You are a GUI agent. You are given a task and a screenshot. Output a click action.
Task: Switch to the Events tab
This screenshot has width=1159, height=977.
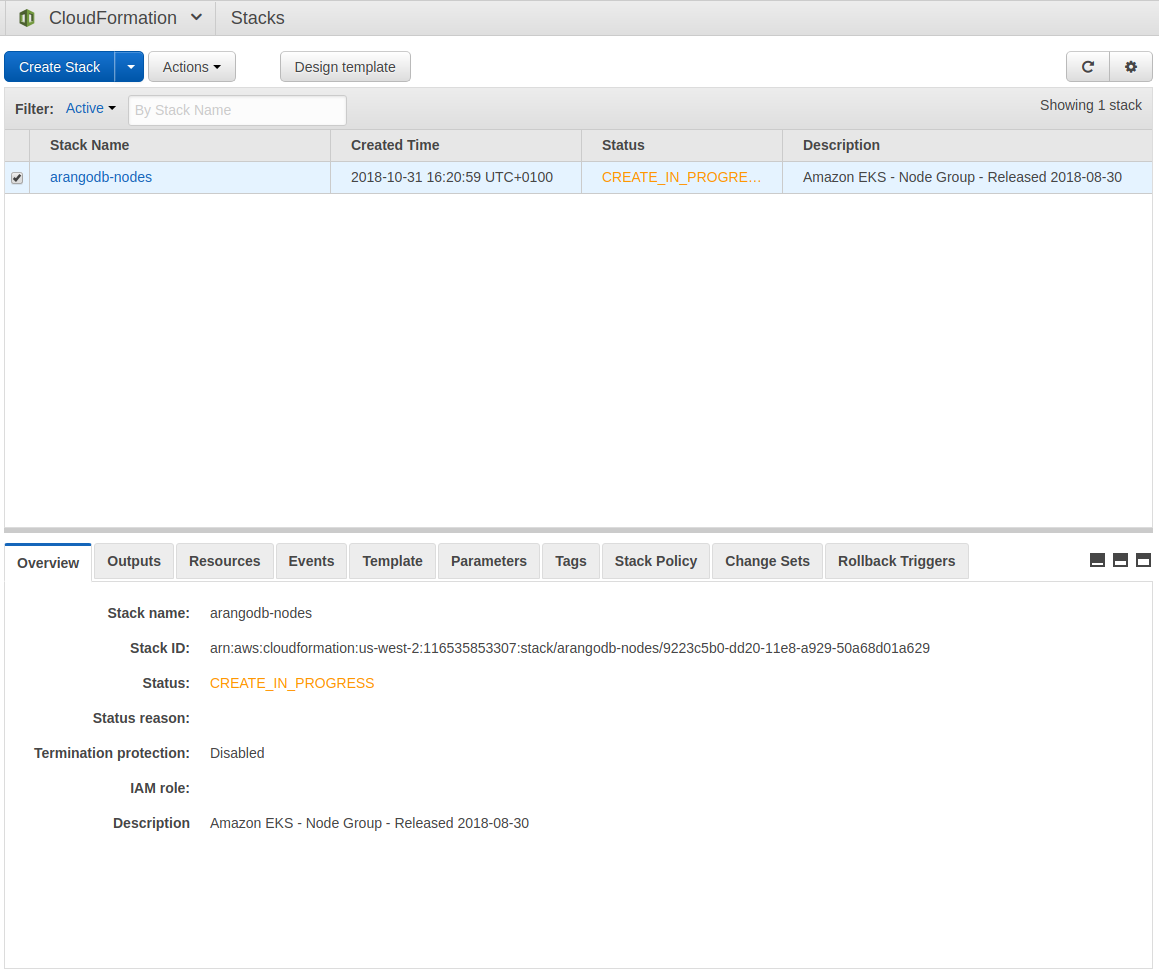pyautogui.click(x=311, y=561)
